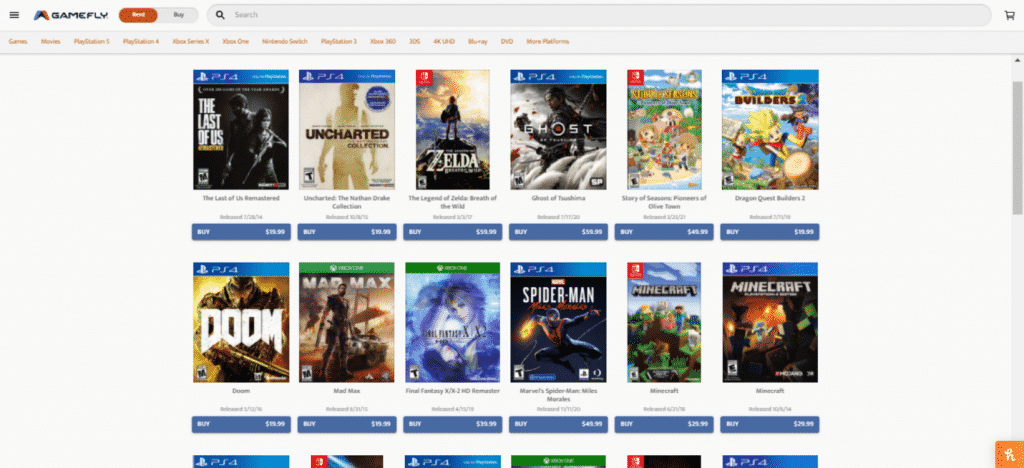Open Final Fantasy X/X-2 cover art
The width and height of the screenshot is (1024, 468).
tap(453, 322)
